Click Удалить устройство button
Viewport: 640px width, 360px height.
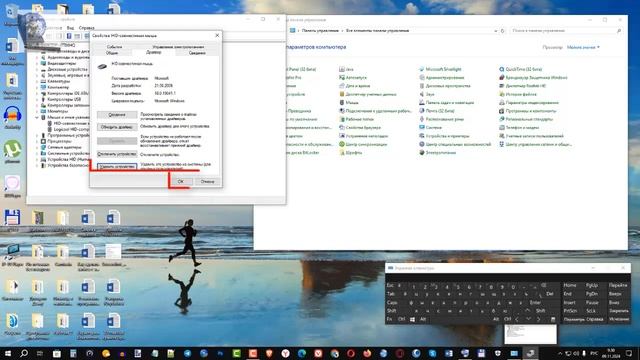[x=117, y=167]
